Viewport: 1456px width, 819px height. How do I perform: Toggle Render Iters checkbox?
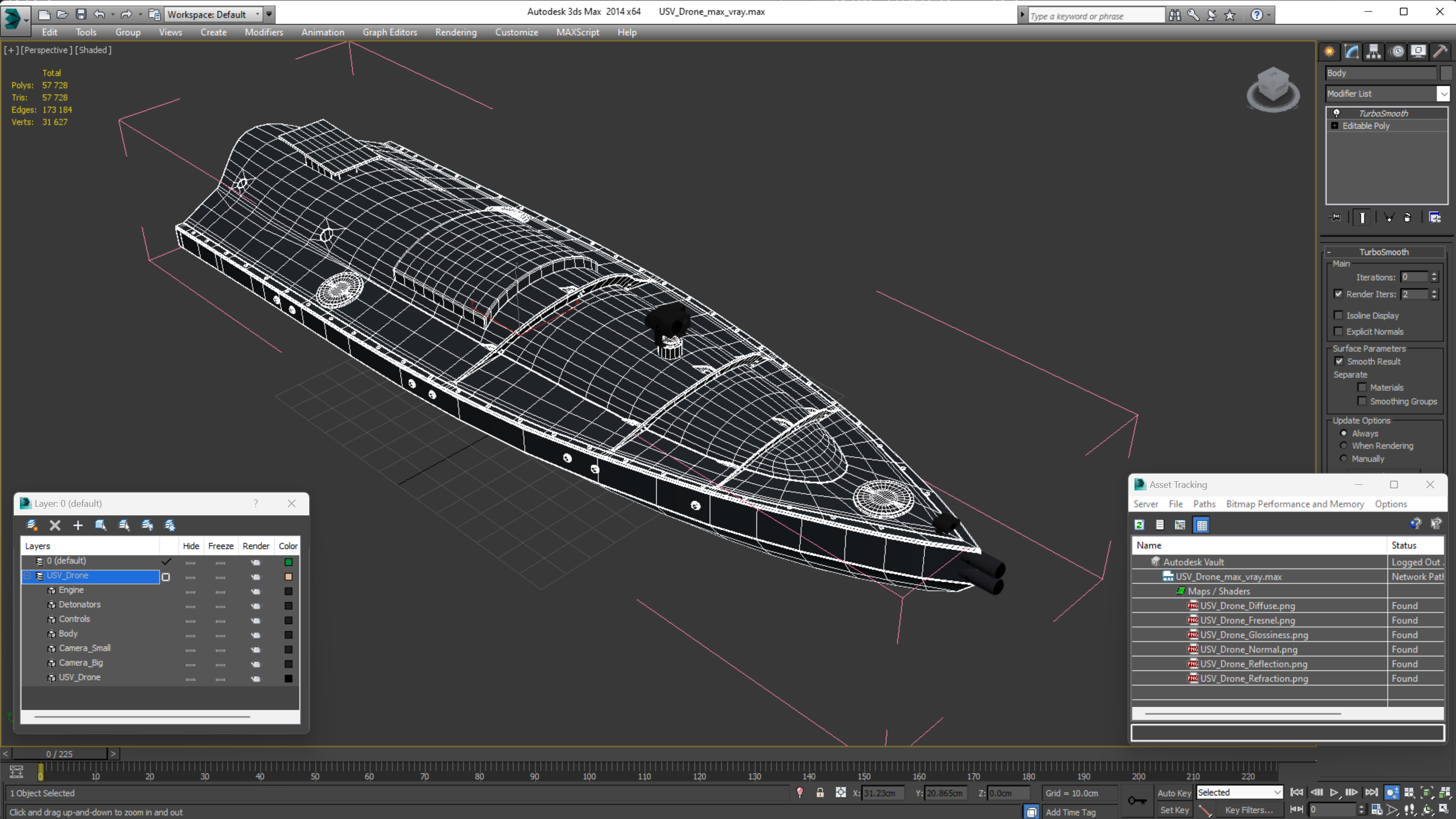tap(1338, 294)
